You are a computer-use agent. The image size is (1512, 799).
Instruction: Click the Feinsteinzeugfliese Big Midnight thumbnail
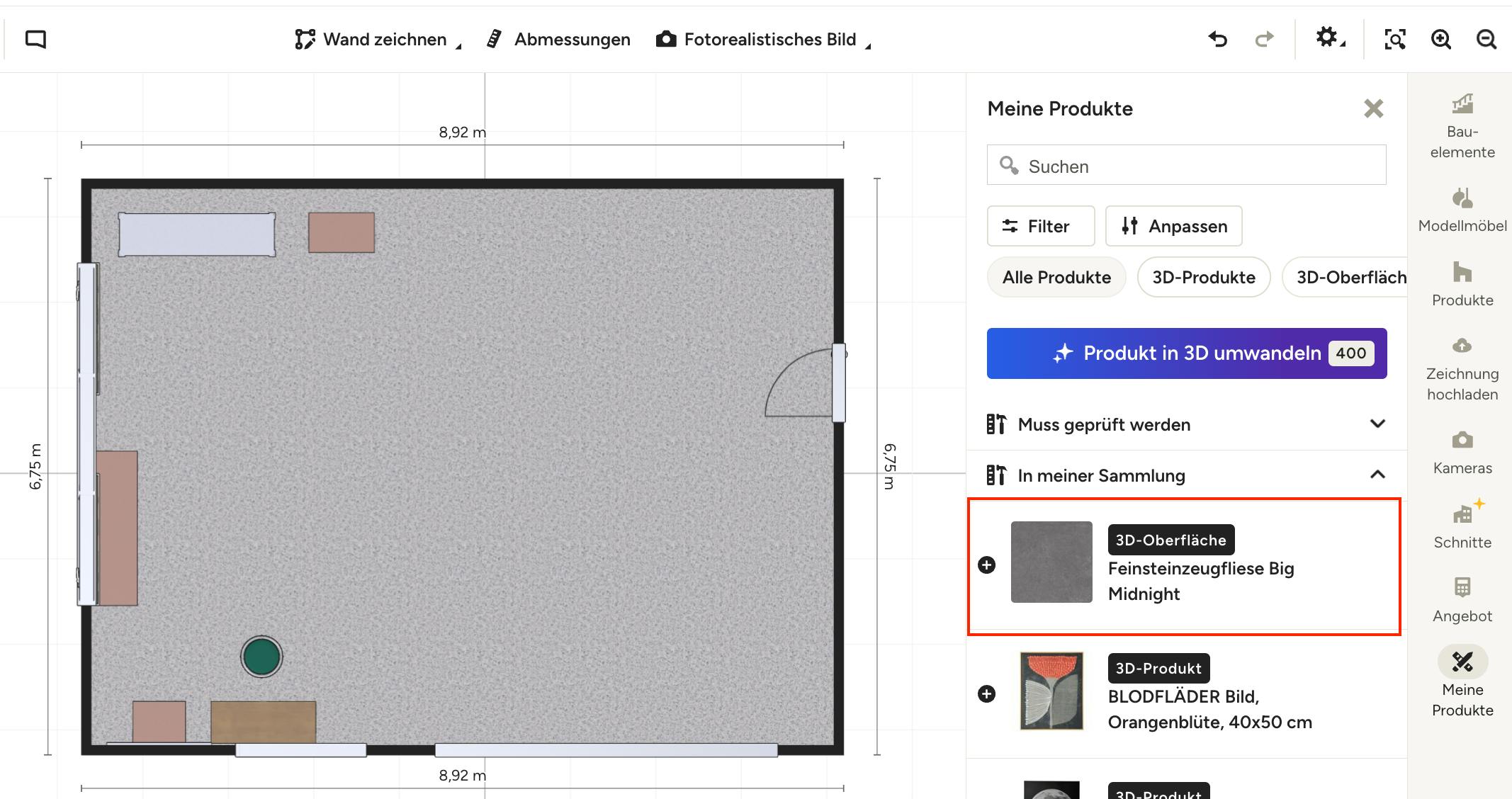tap(1051, 562)
